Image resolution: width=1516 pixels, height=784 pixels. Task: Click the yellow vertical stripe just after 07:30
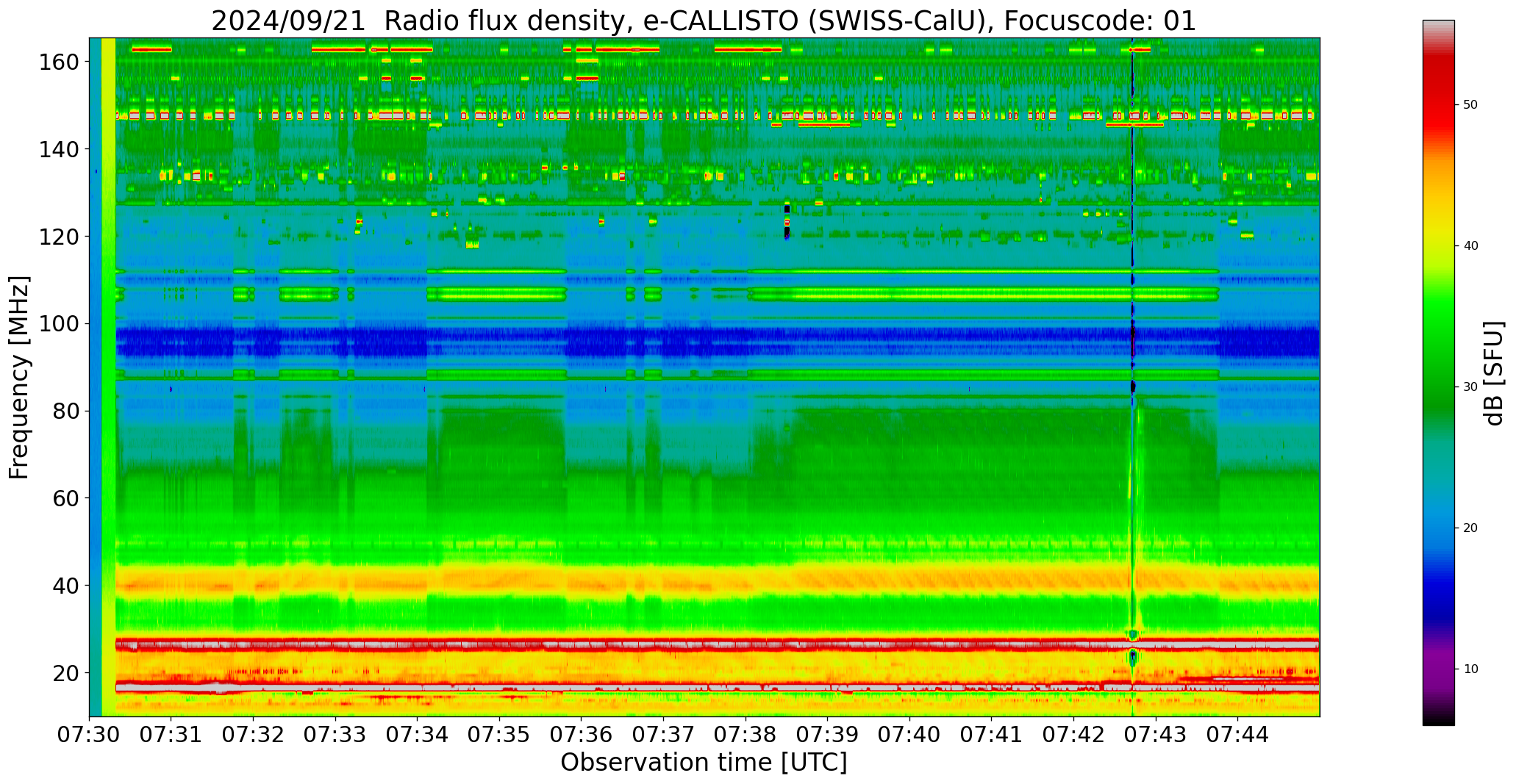point(109,377)
